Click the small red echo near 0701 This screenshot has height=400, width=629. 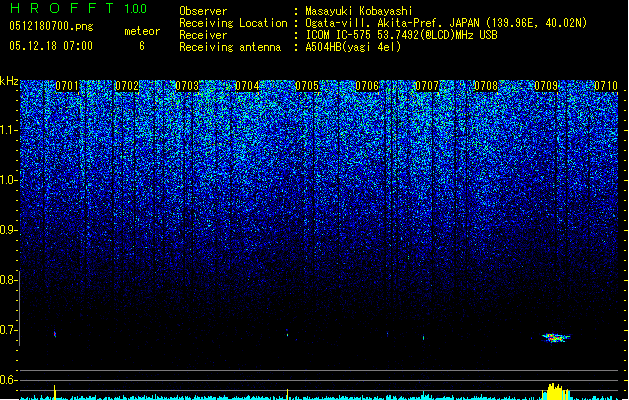[55, 334]
